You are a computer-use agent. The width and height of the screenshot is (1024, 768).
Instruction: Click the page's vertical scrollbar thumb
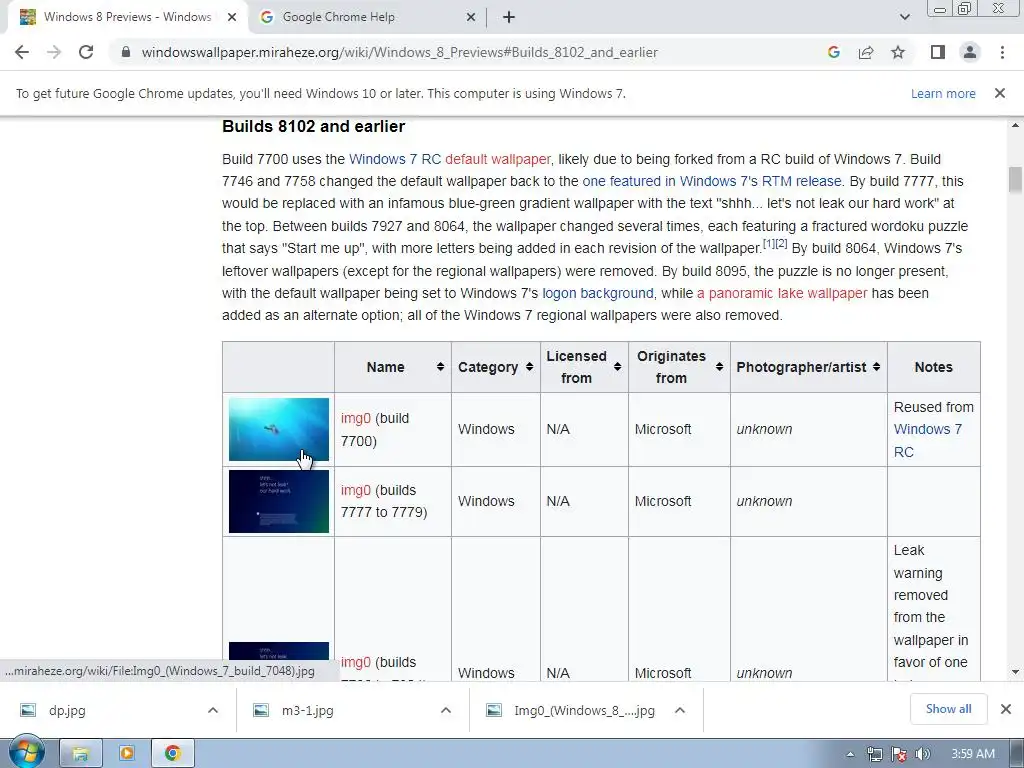(x=1014, y=180)
